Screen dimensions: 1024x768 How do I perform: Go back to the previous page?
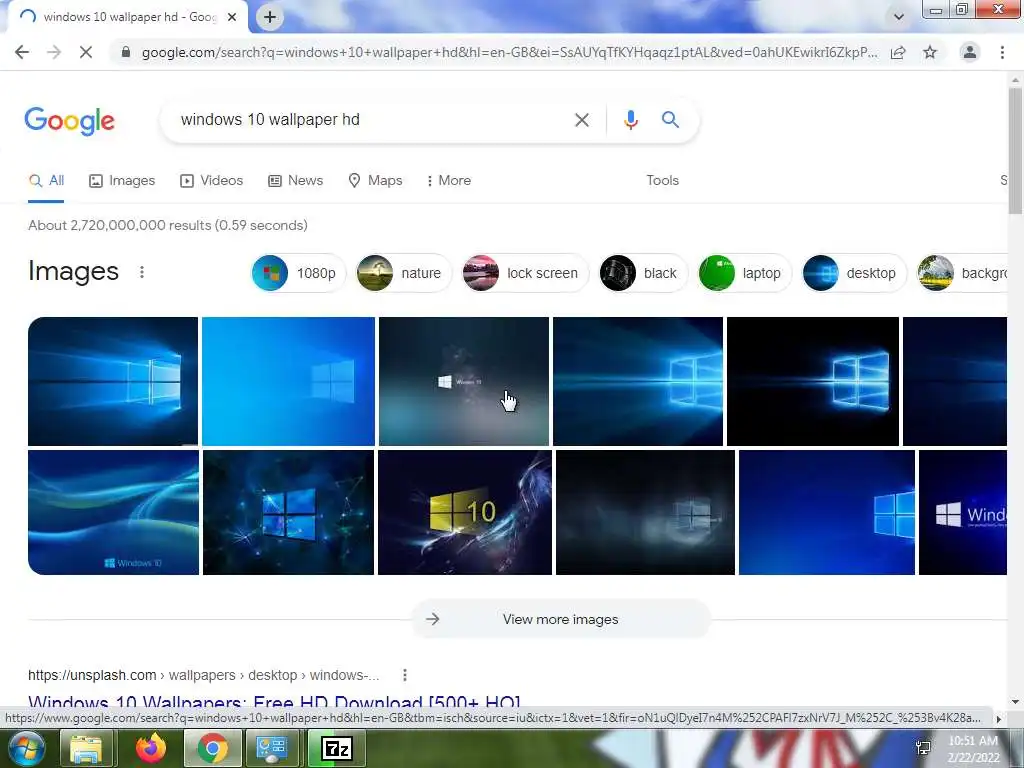click(22, 52)
